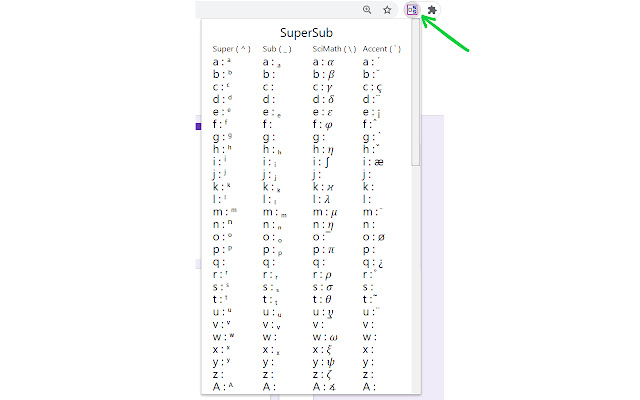The height and width of the screenshot is (400, 640).
Task: Pick superscript m in the Super column
Action: click(233, 210)
